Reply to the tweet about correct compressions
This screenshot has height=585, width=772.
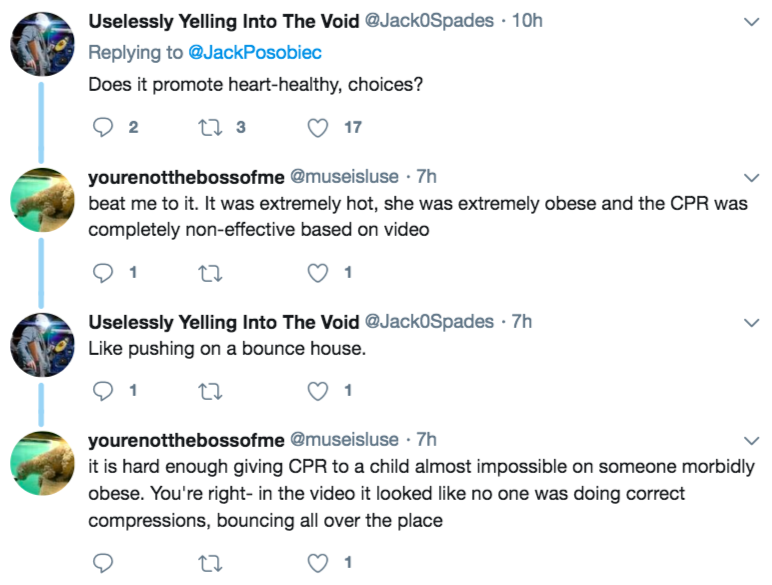click(103, 563)
